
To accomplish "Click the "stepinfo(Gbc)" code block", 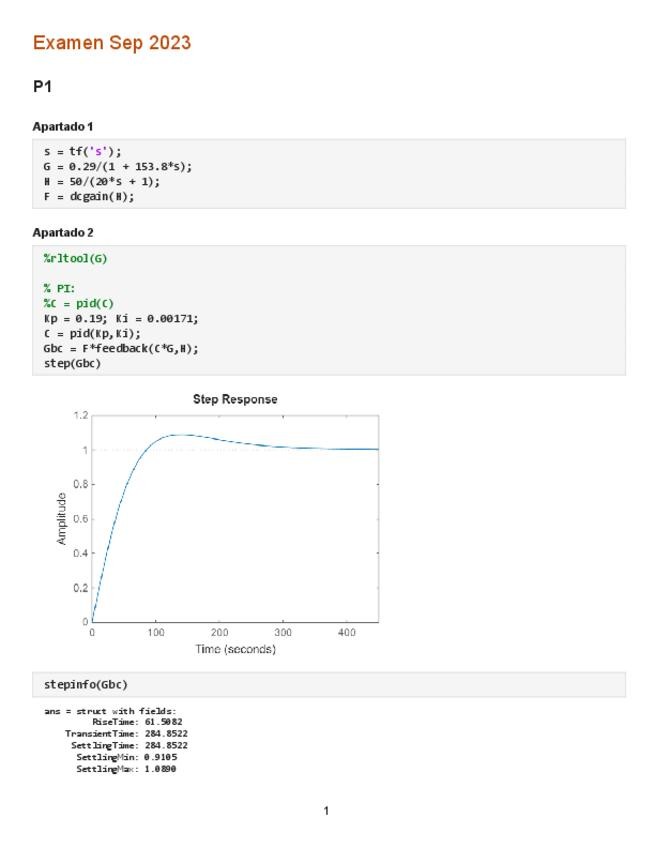I will coord(86,685).
